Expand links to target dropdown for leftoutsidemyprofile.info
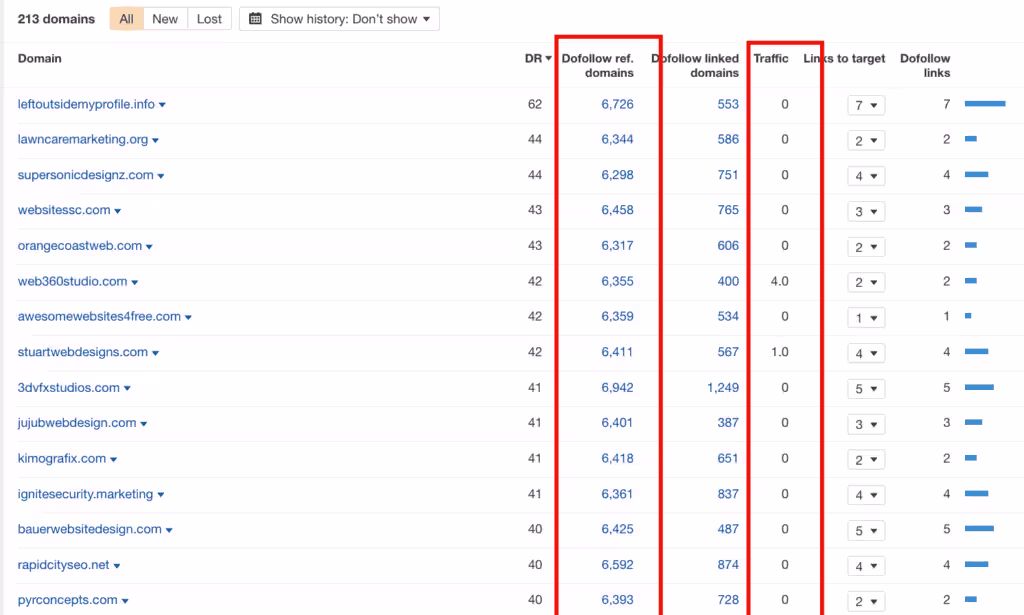The image size is (1024, 615). (x=865, y=105)
